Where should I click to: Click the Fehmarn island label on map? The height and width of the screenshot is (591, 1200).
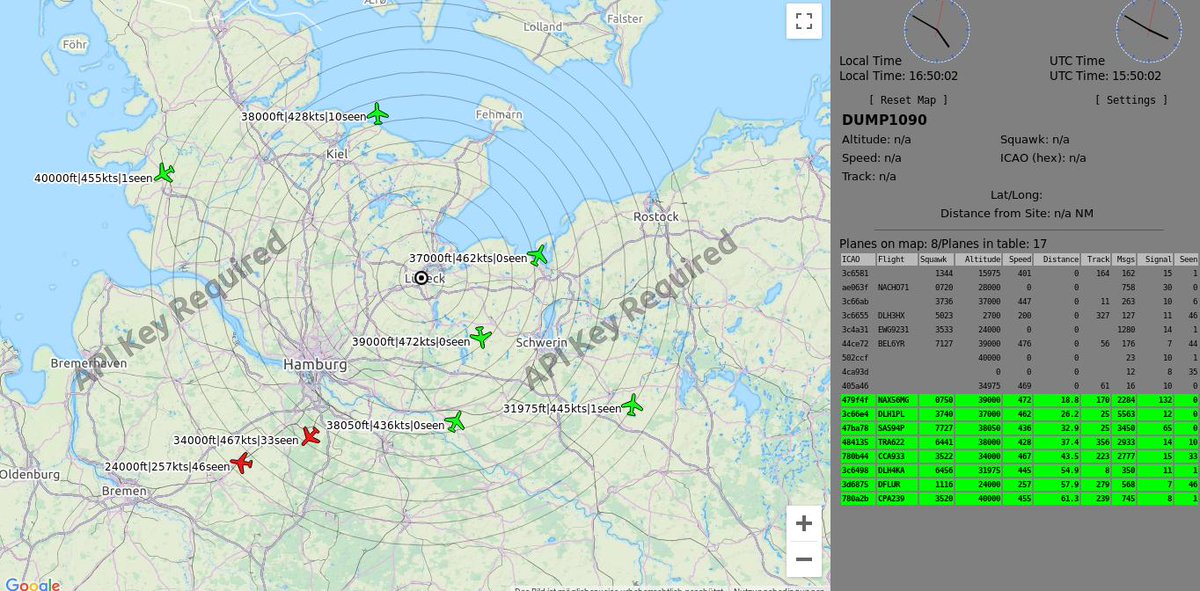coord(499,115)
